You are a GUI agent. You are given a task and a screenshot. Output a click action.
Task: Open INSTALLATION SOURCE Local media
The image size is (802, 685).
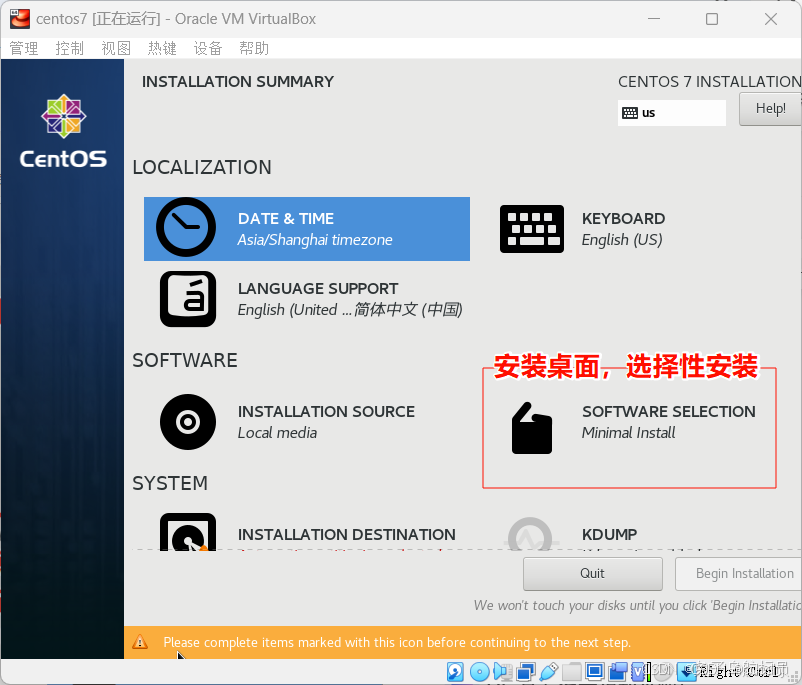pos(287,422)
